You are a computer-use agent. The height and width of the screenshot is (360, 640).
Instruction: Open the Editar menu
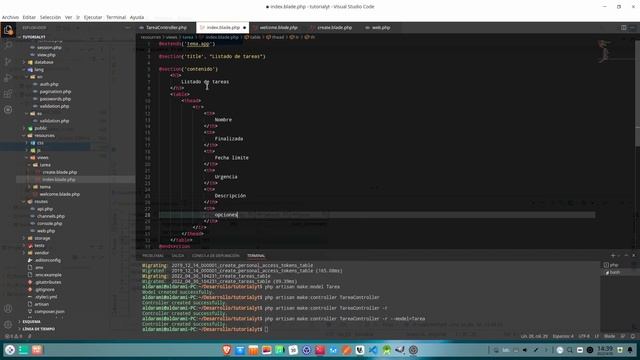[x=29, y=17]
